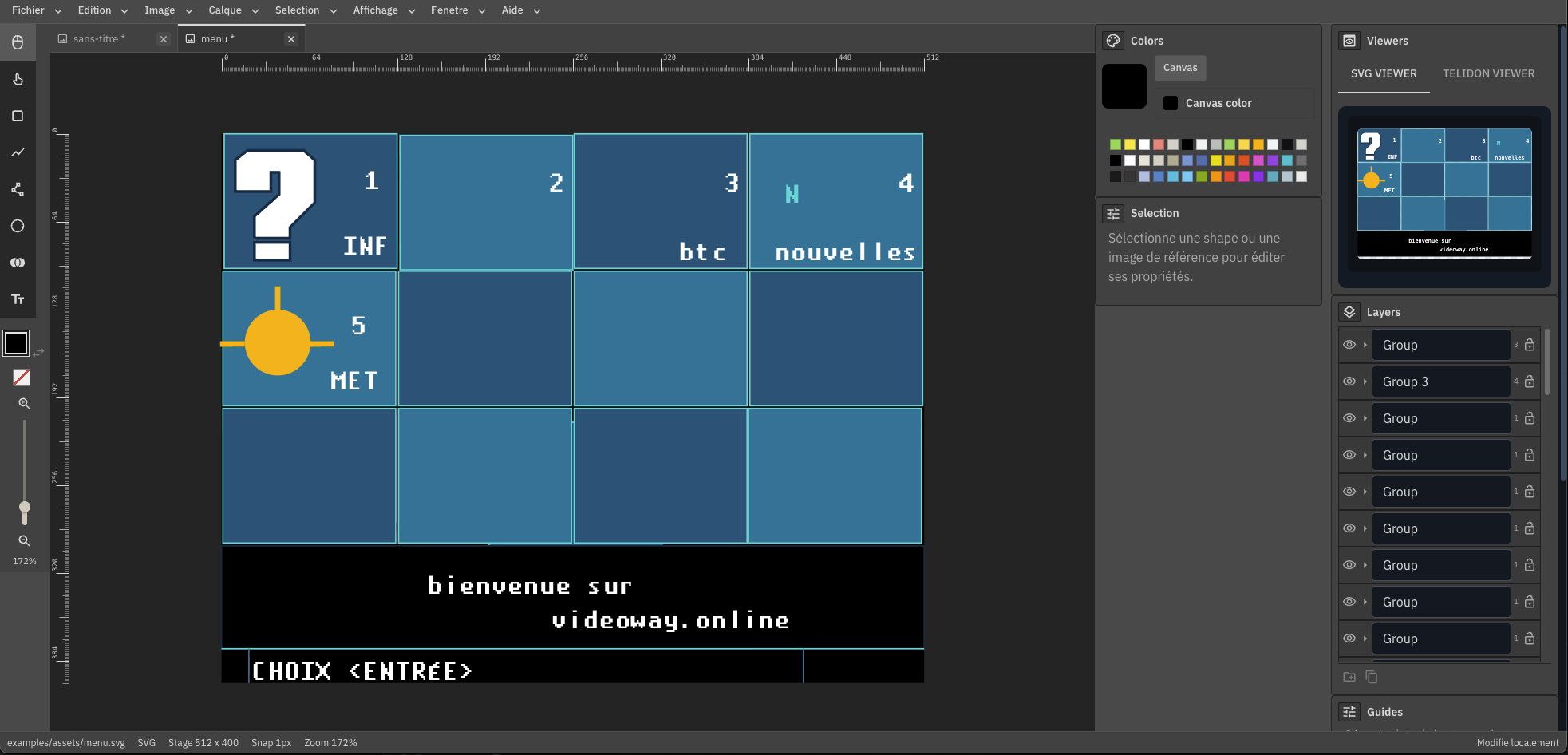Click the large black color preview
1568x755 pixels.
[x=1124, y=86]
